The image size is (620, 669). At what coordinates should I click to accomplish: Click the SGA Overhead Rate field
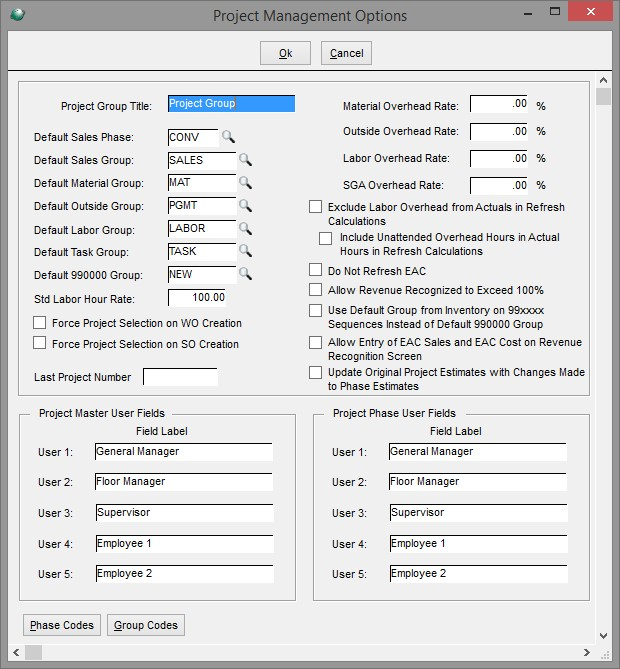(x=499, y=186)
